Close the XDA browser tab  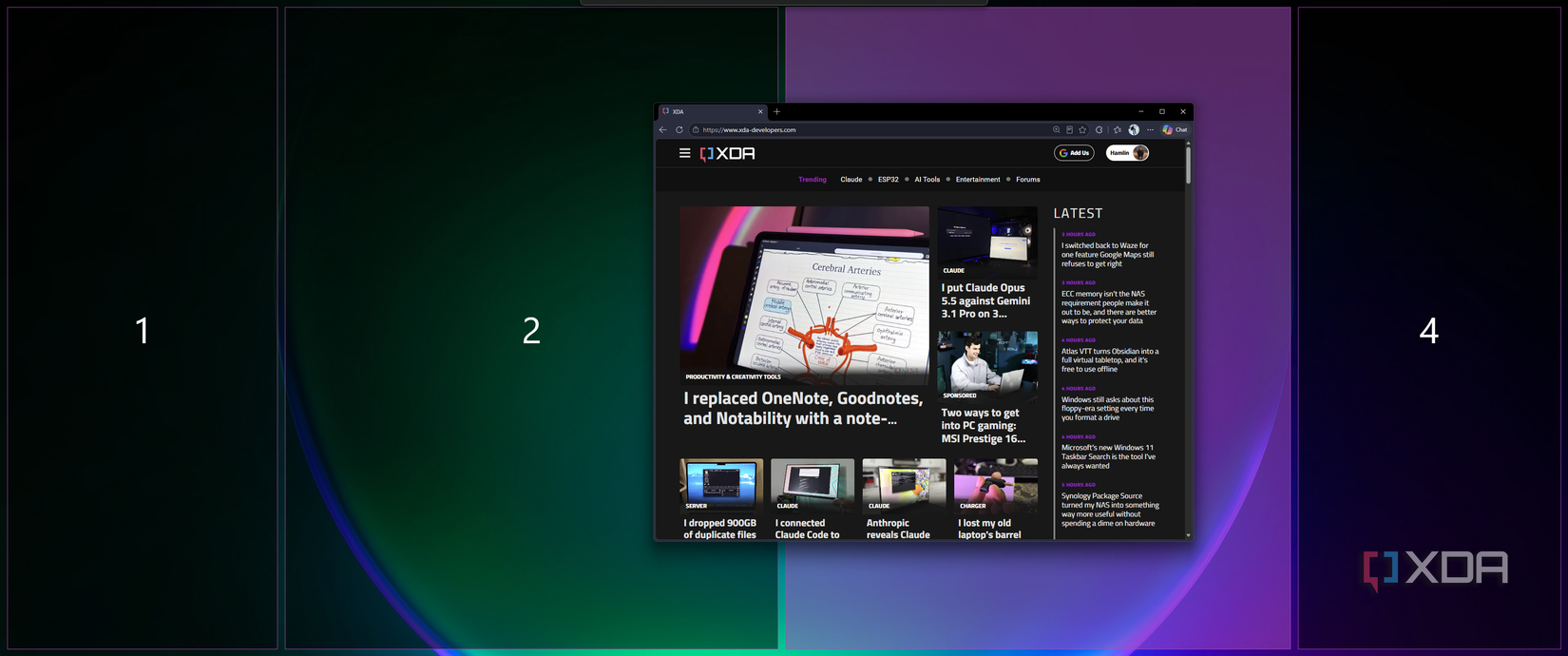coord(760,111)
